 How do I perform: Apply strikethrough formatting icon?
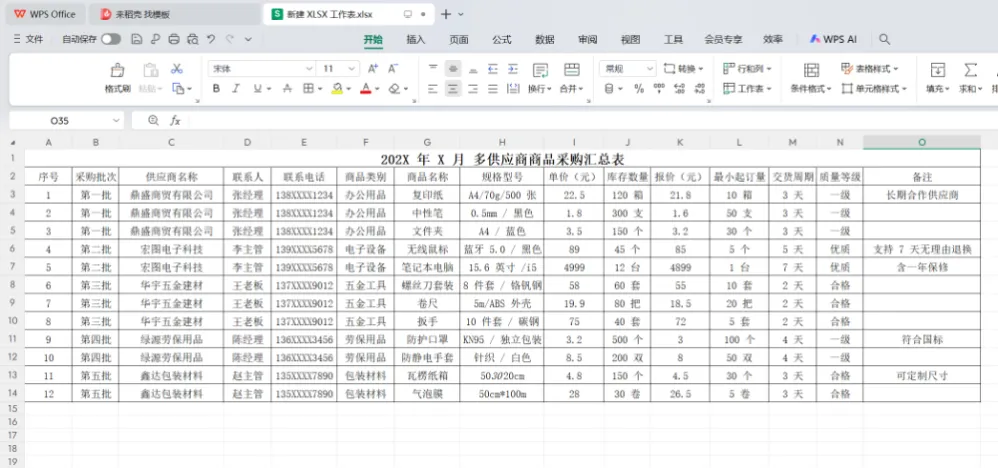tap(287, 89)
